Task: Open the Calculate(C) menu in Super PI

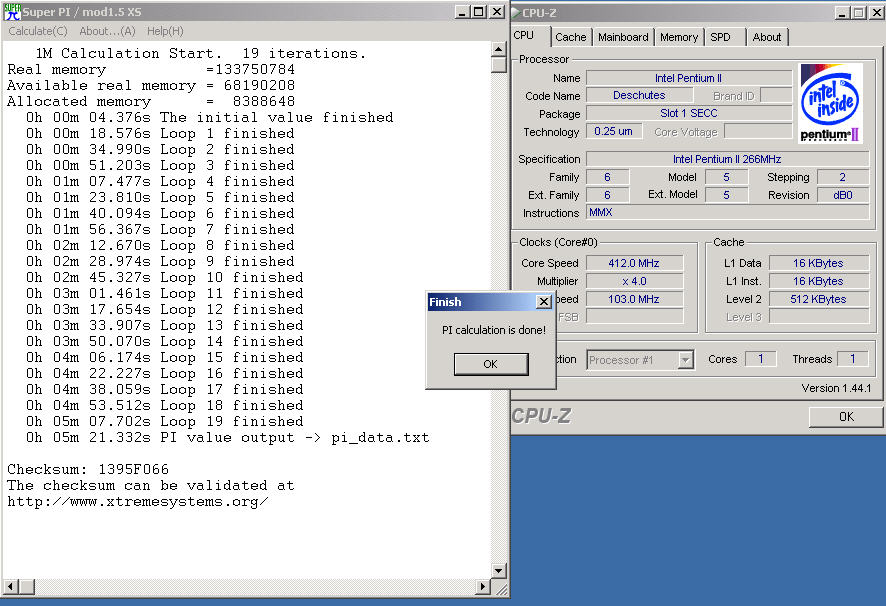Action: point(38,31)
